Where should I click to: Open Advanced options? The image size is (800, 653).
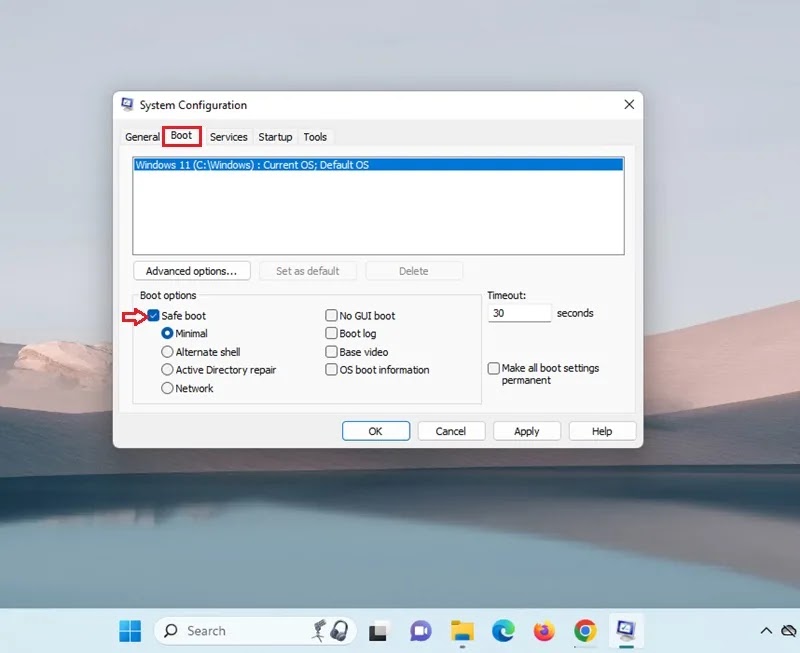[x=192, y=271]
